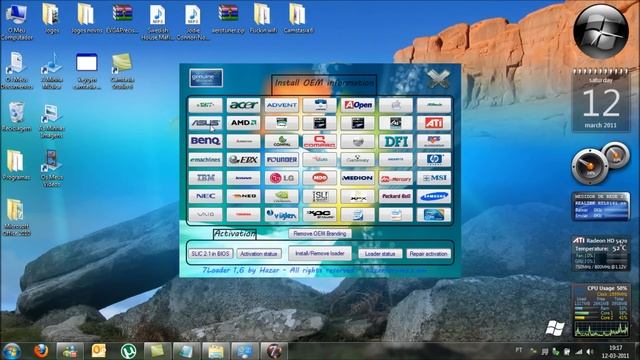Select the jogos folder on desktop
This screenshot has height=360, width=640.
[x=51, y=18]
